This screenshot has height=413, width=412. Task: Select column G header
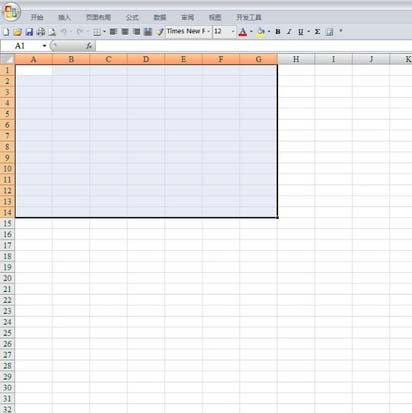click(258, 59)
